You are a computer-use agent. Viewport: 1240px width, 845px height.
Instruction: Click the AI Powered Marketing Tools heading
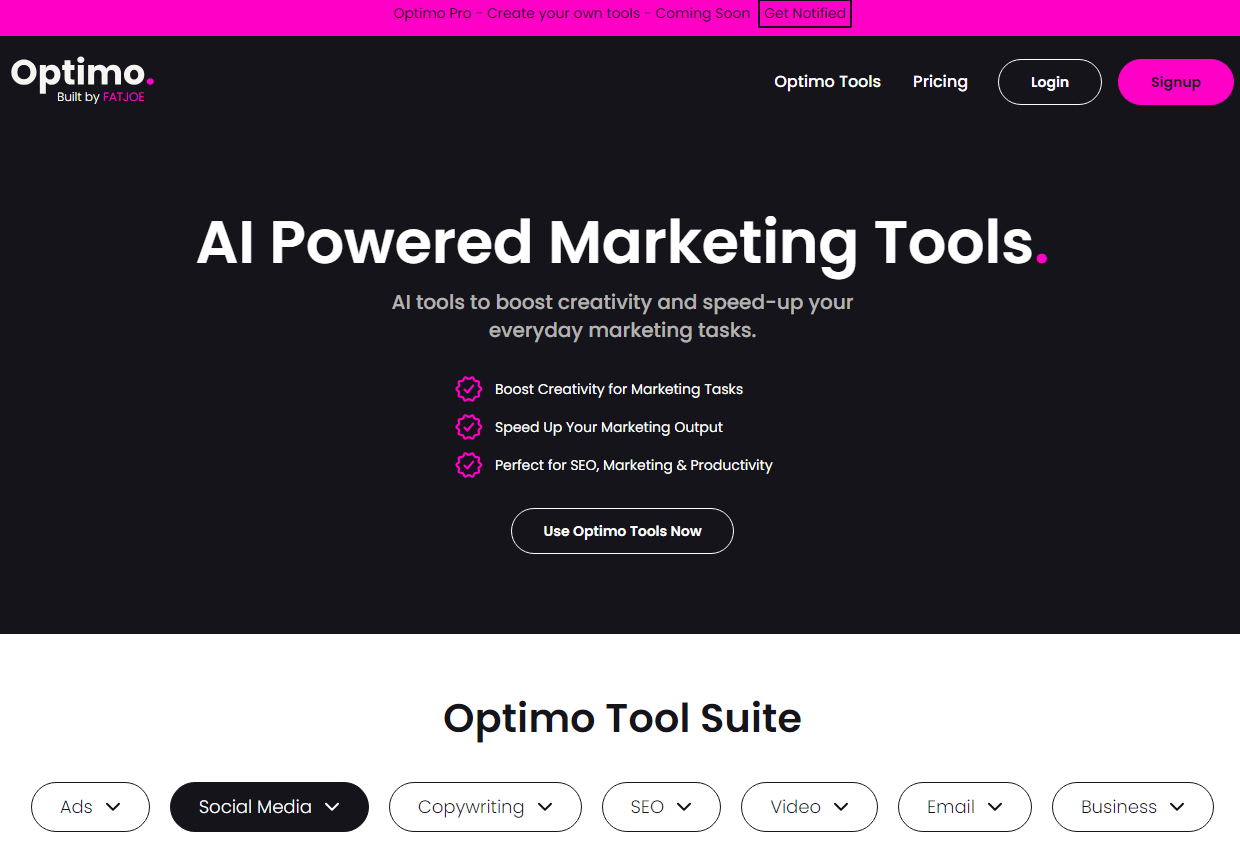[x=622, y=242]
